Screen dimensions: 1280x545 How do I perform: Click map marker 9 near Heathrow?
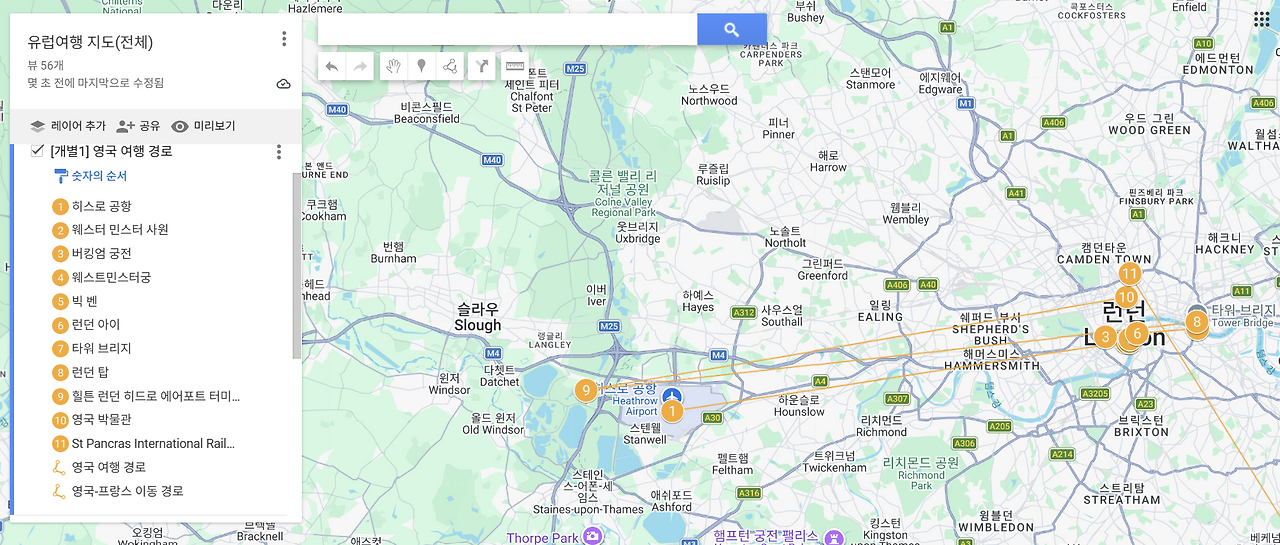coord(586,390)
